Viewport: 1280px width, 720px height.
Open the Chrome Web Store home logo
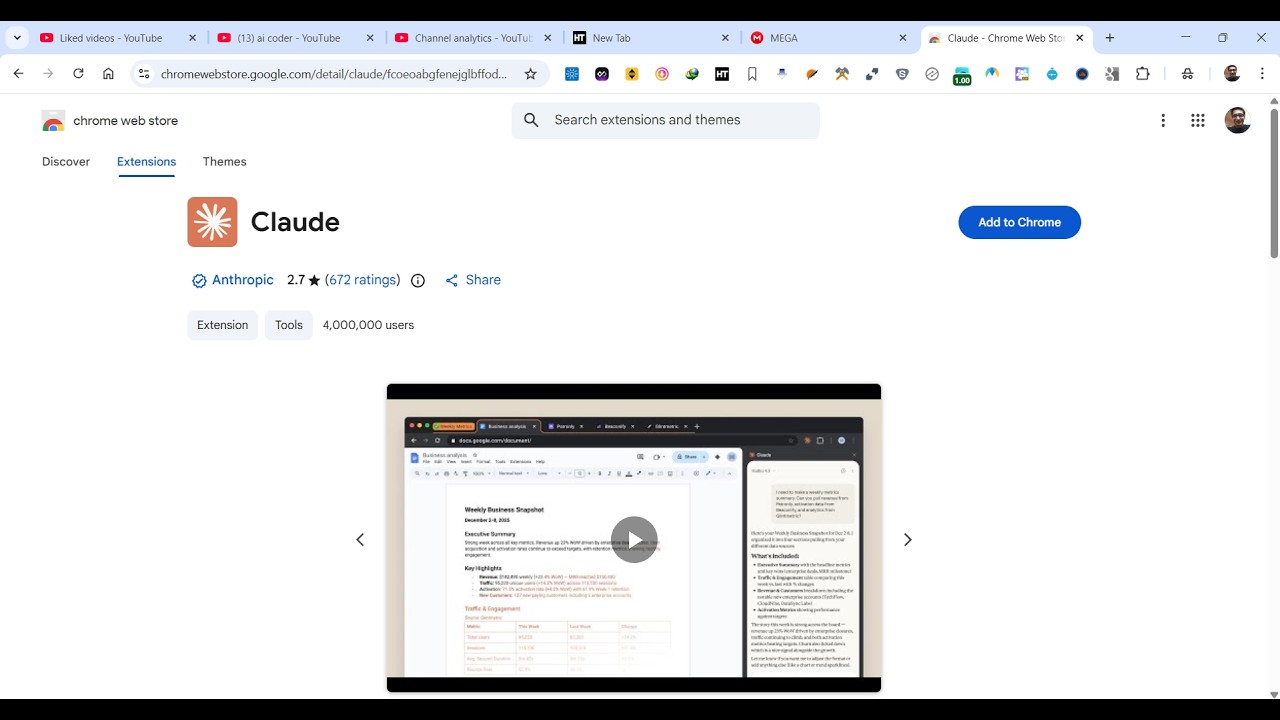tap(53, 121)
